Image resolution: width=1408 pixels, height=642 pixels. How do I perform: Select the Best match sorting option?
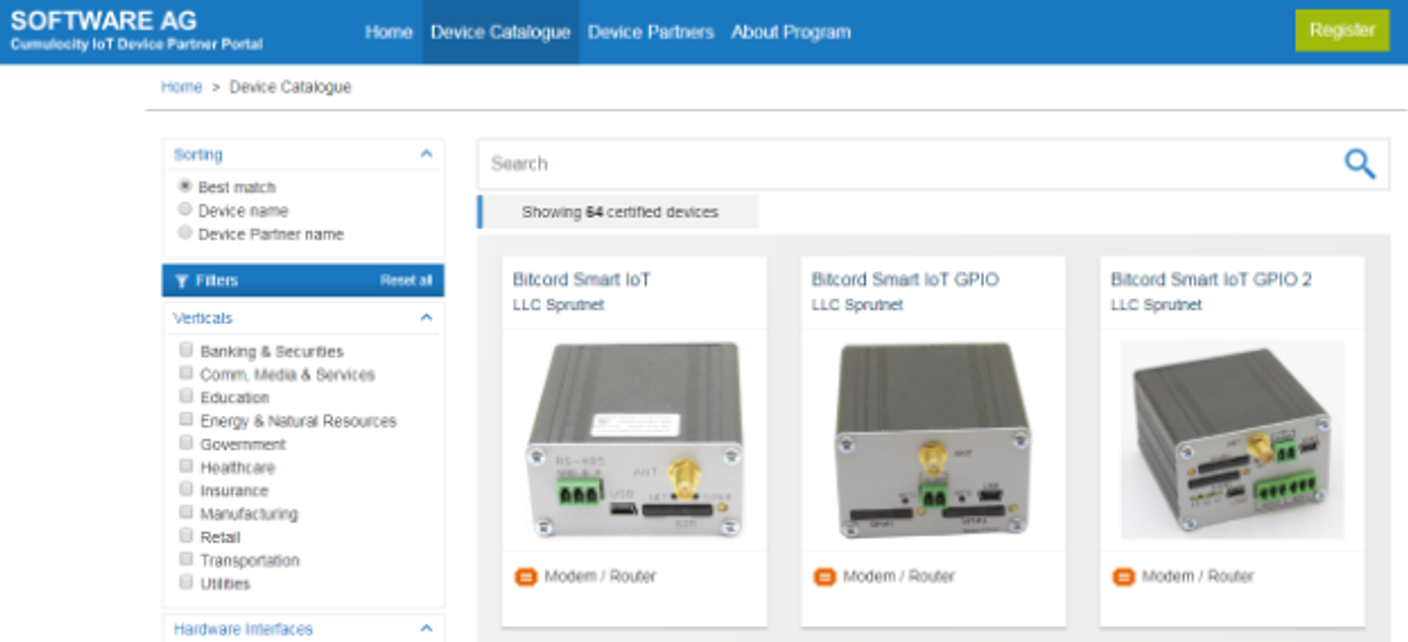(x=185, y=186)
